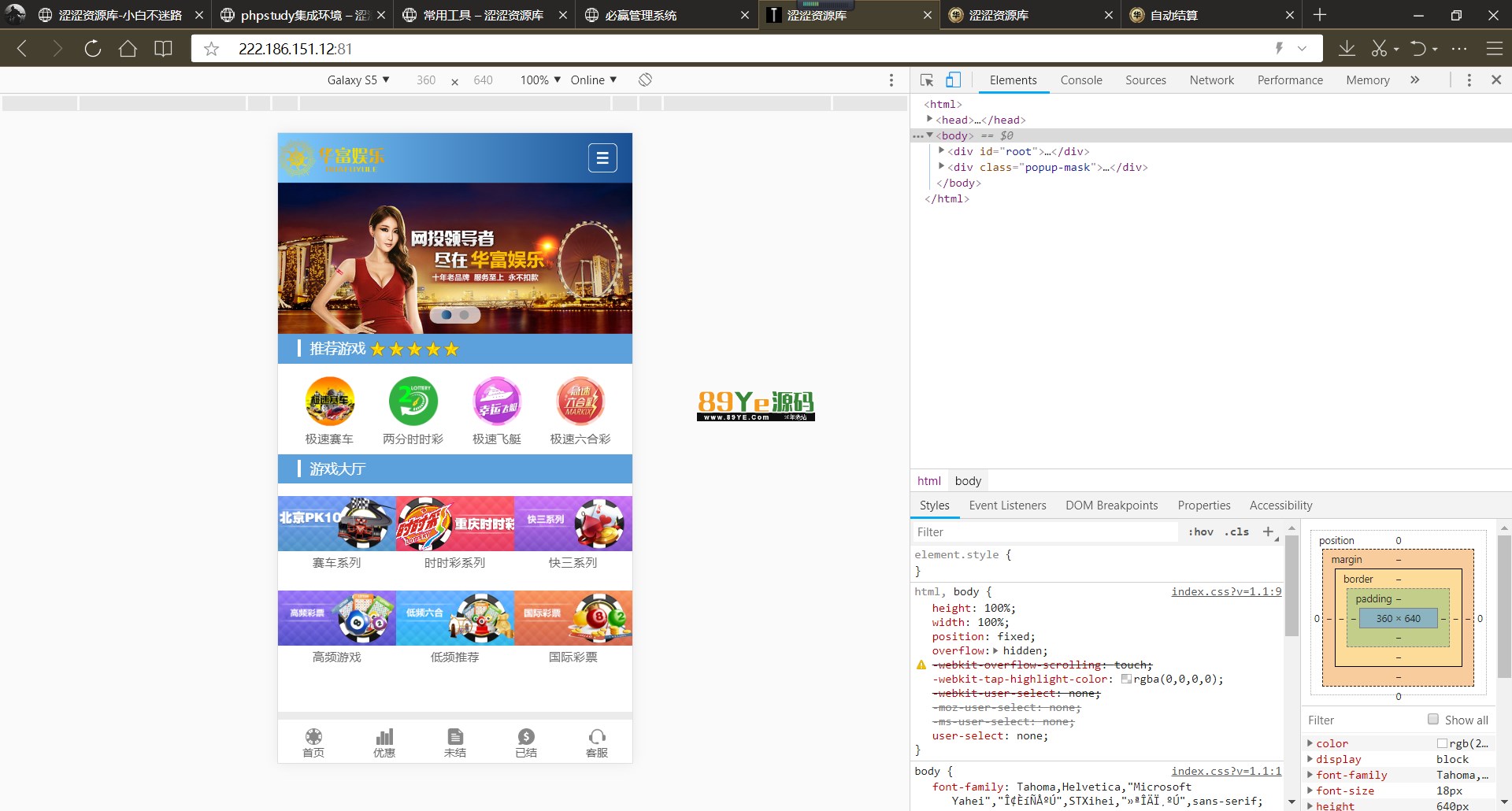Open the Event Listeners tab
The width and height of the screenshot is (1512, 811).
tap(1007, 505)
